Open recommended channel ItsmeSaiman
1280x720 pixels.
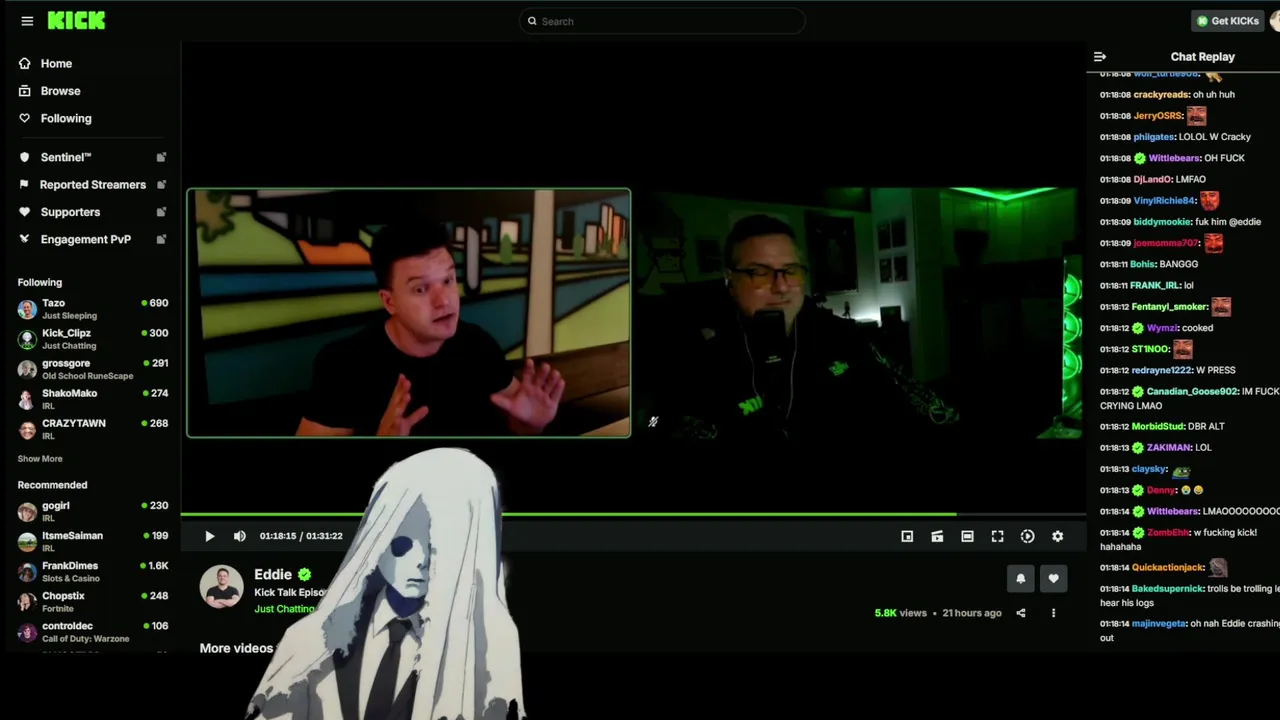point(92,542)
